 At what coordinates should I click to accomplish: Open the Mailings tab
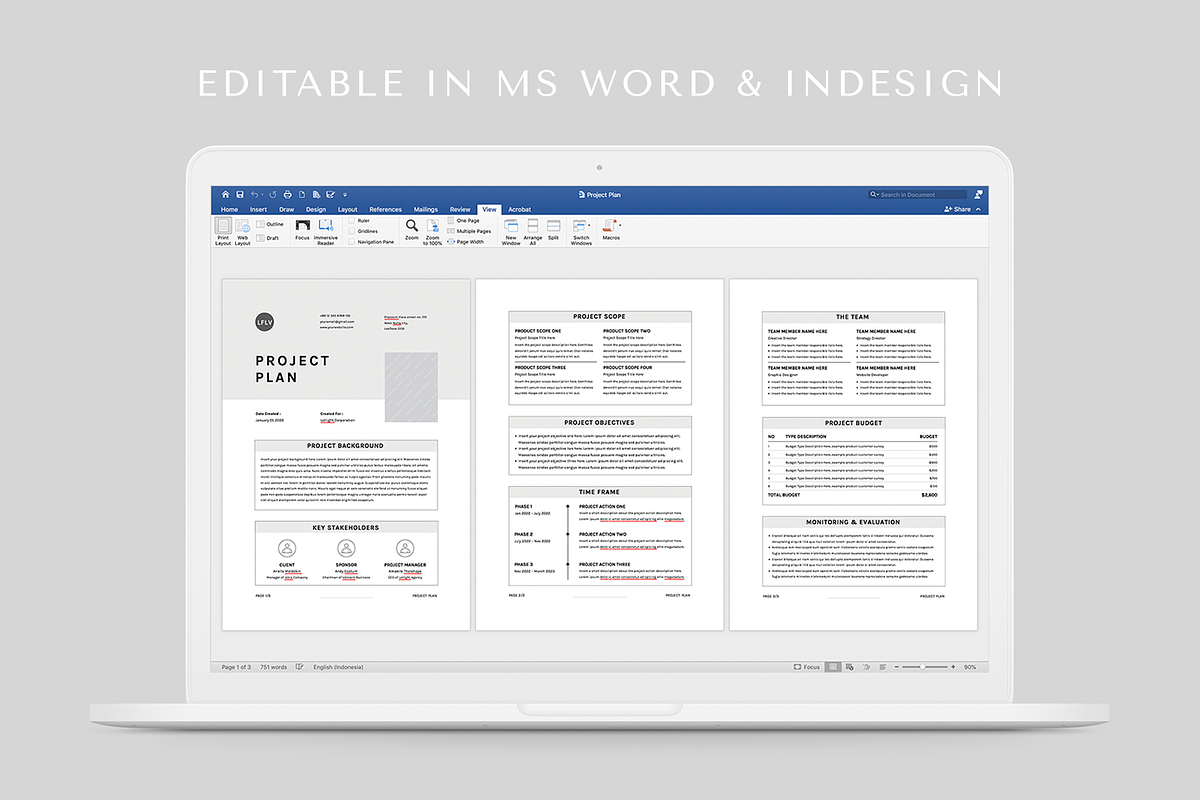click(424, 209)
